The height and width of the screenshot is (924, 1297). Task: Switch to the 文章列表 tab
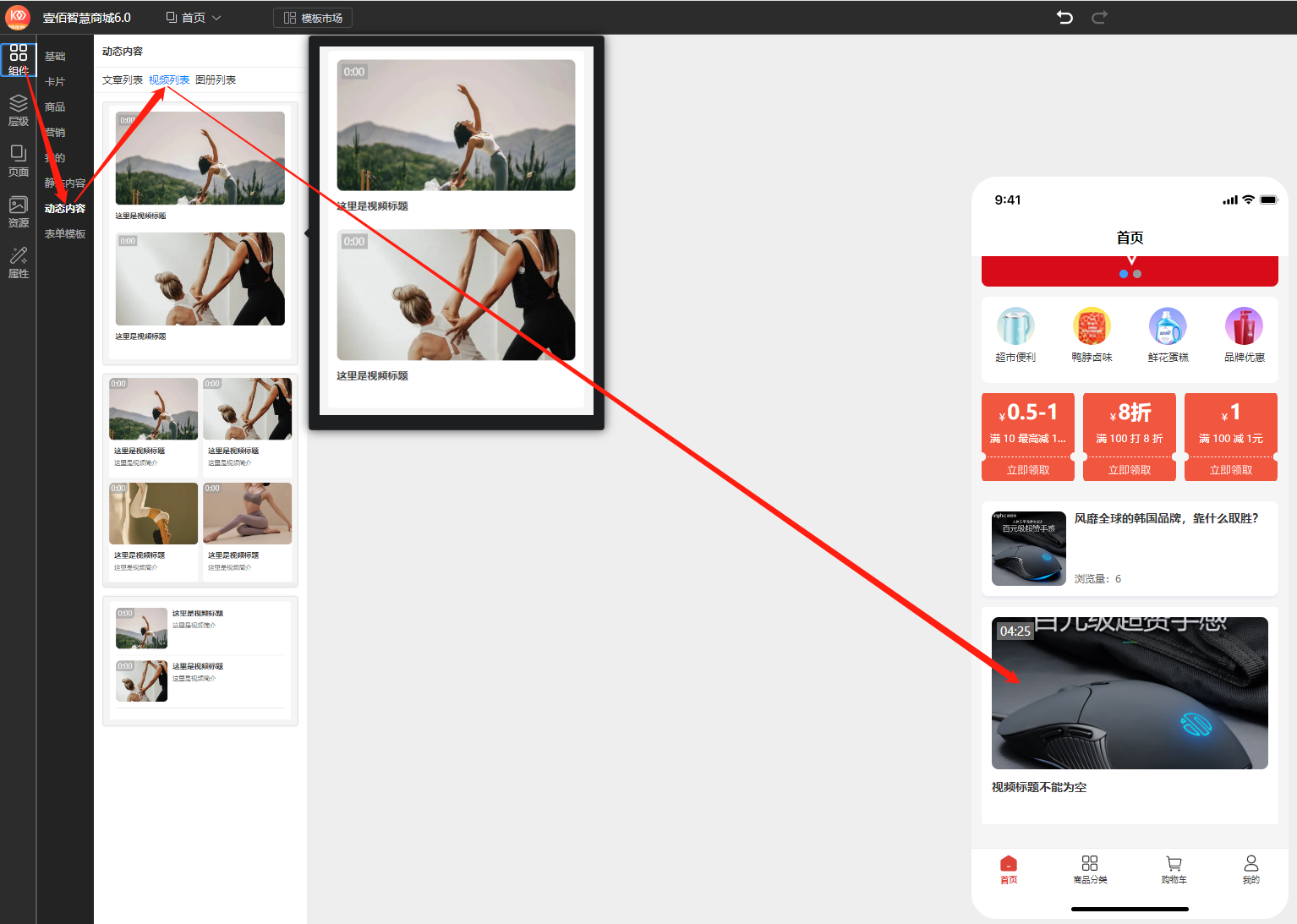coord(123,80)
